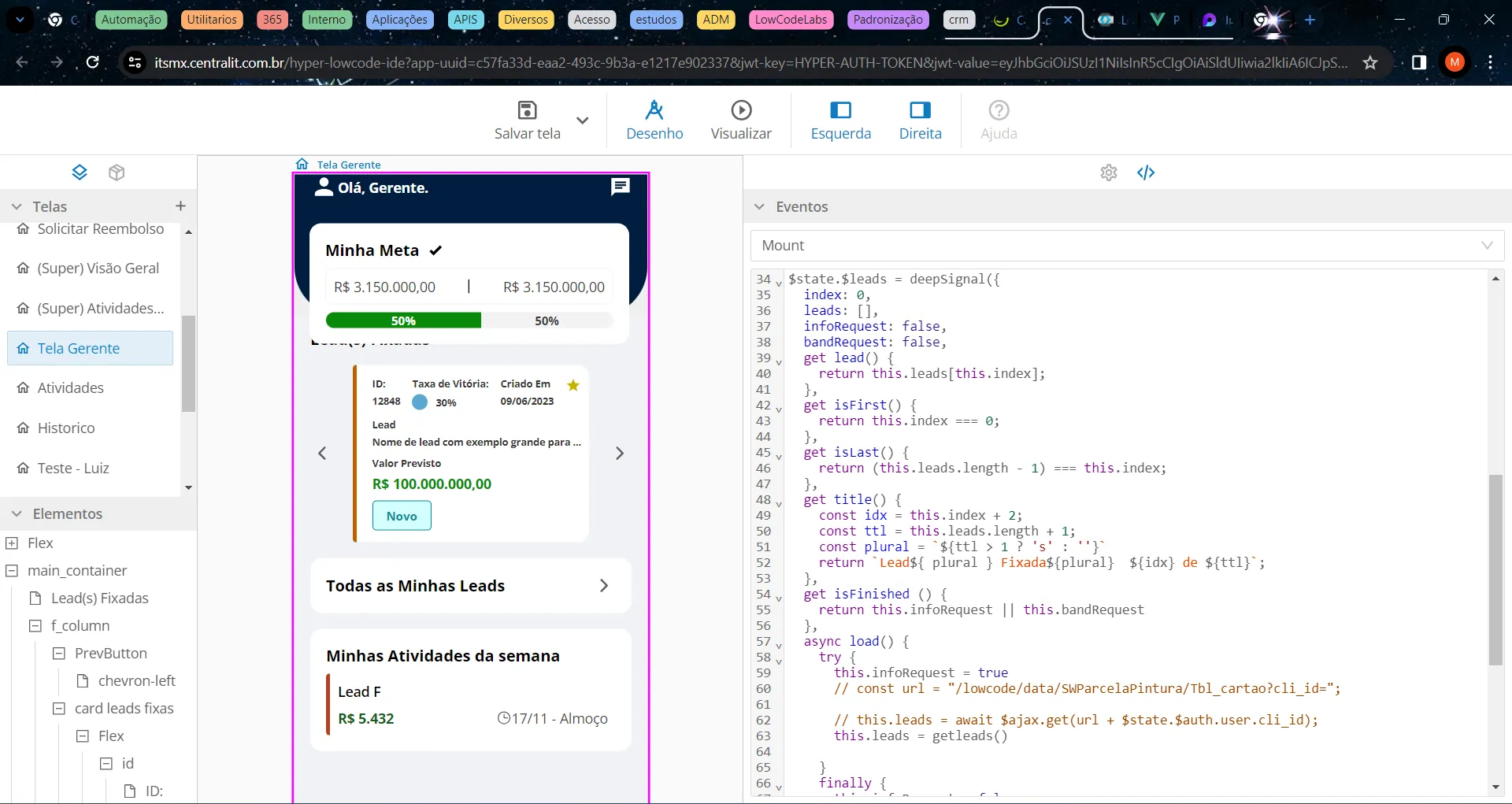Viewport: 1512px width, 804px height.
Task: Click the Salvar tela save icon
Action: click(527, 111)
